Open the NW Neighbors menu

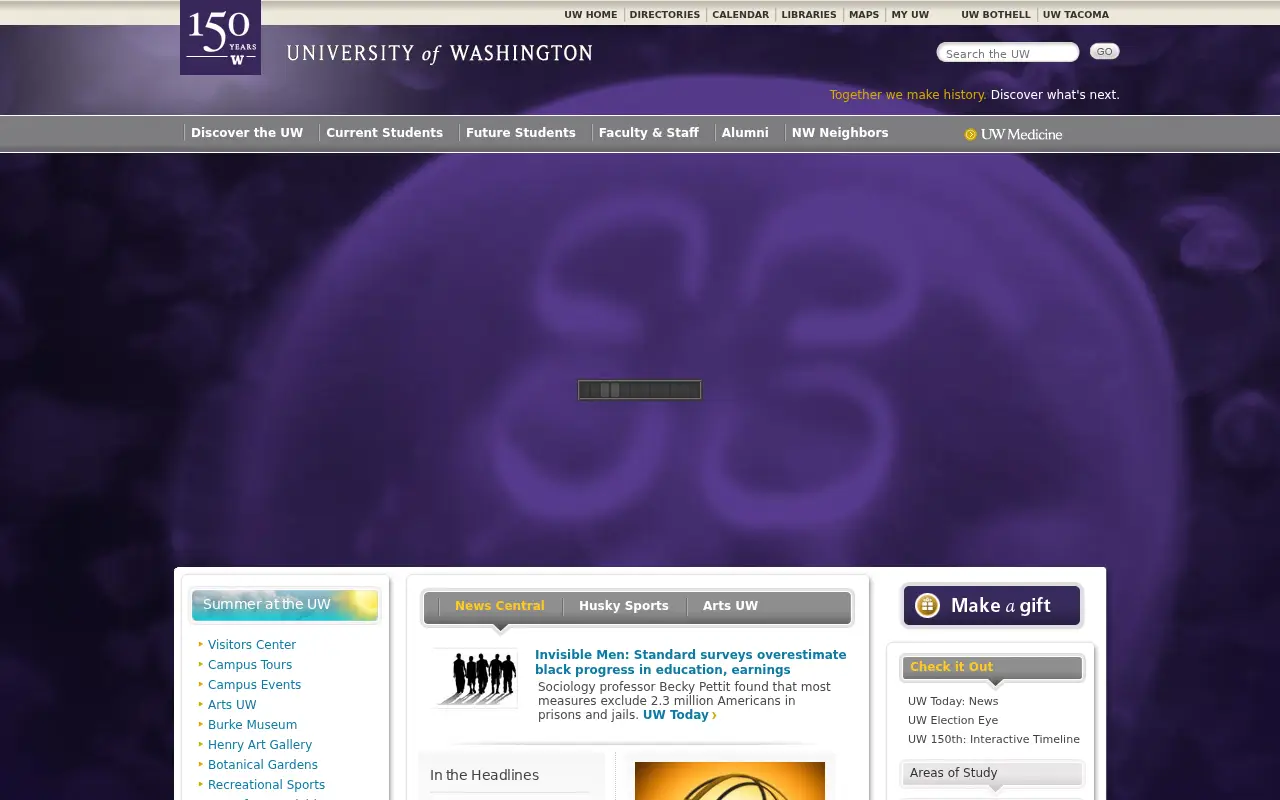tap(840, 133)
